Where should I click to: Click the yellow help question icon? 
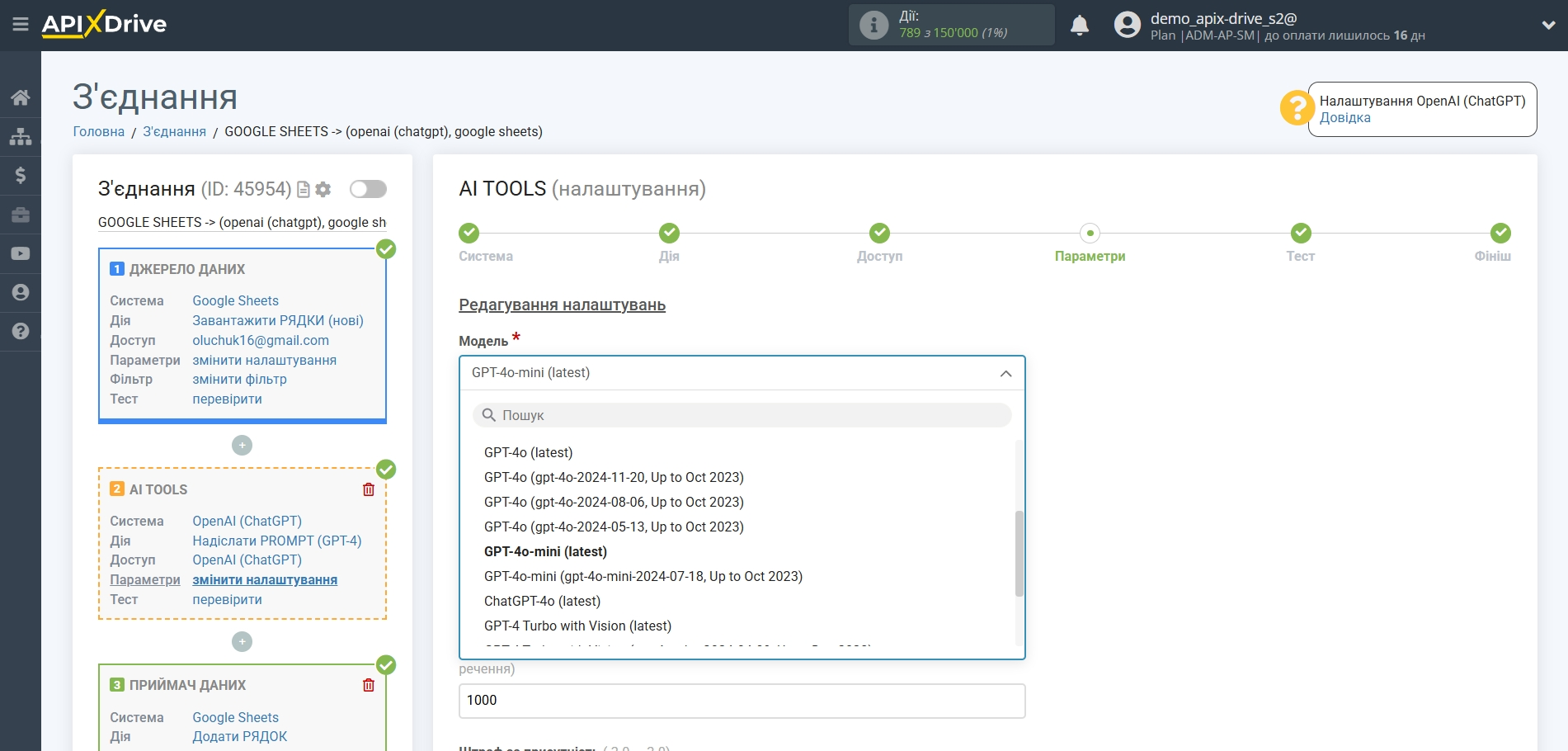click(x=1297, y=108)
